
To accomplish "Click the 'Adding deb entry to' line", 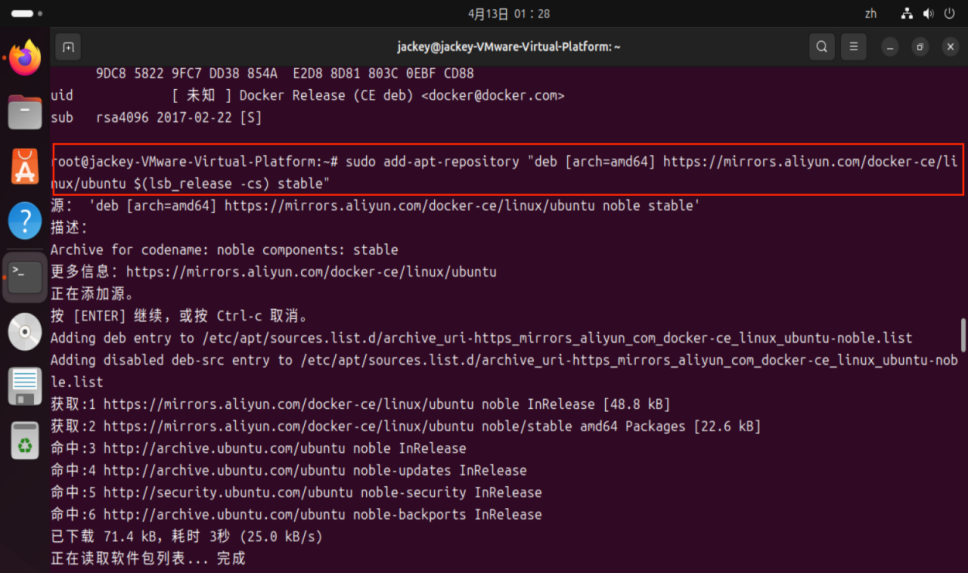I will [x=481, y=338].
